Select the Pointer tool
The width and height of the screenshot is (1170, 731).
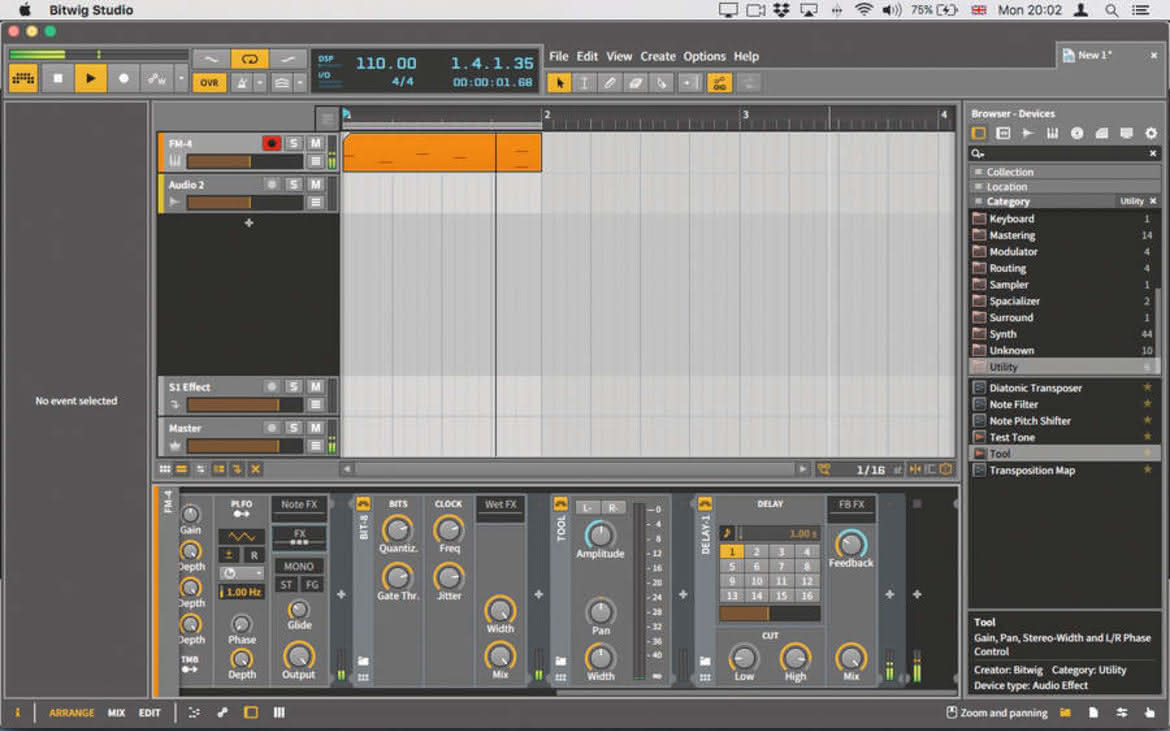click(559, 83)
